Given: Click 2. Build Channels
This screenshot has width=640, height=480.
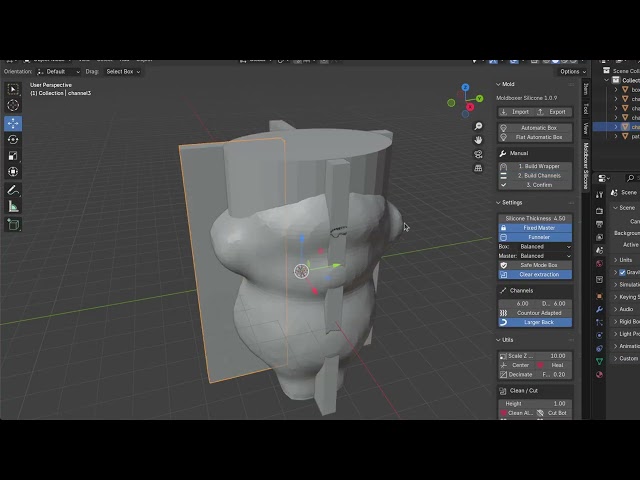Looking at the screenshot, I should [x=535, y=176].
